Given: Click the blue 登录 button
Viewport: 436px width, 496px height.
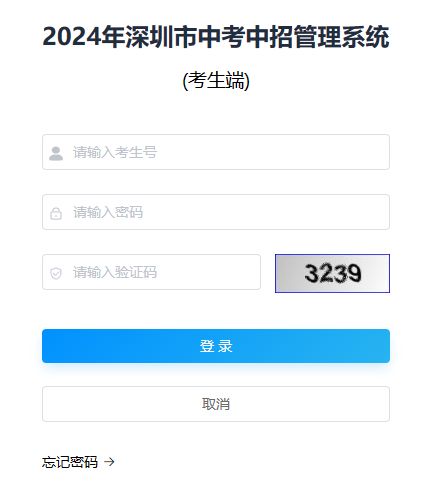Looking at the screenshot, I should 216,346.
